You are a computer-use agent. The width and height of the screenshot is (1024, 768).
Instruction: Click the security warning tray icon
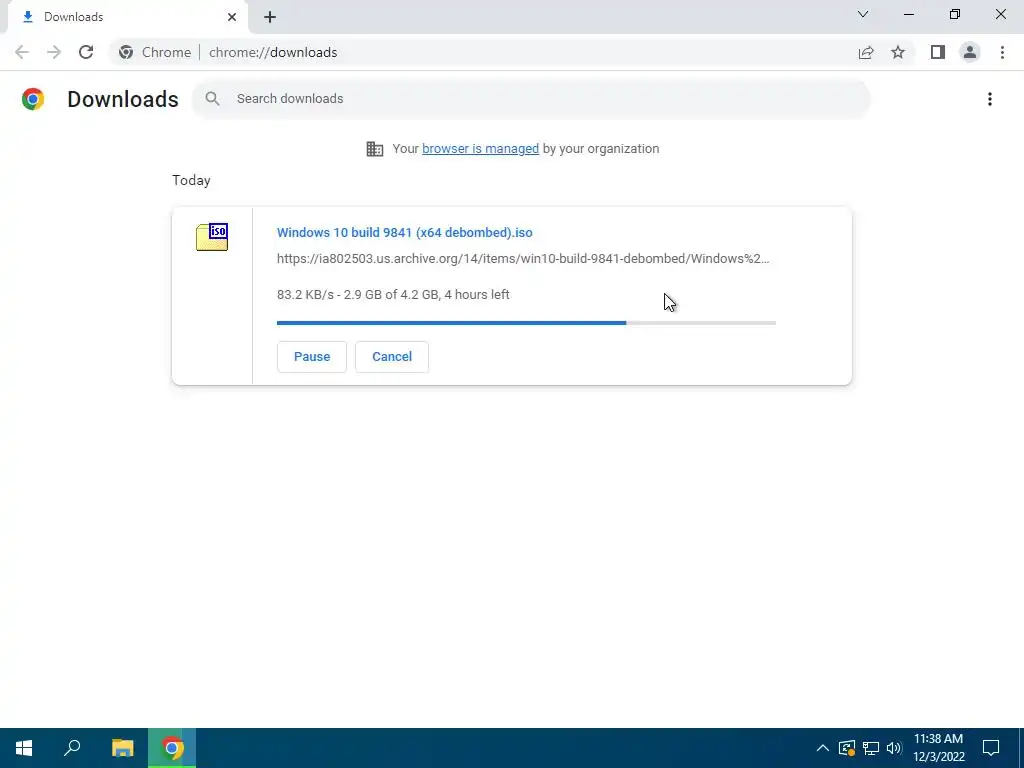847,748
